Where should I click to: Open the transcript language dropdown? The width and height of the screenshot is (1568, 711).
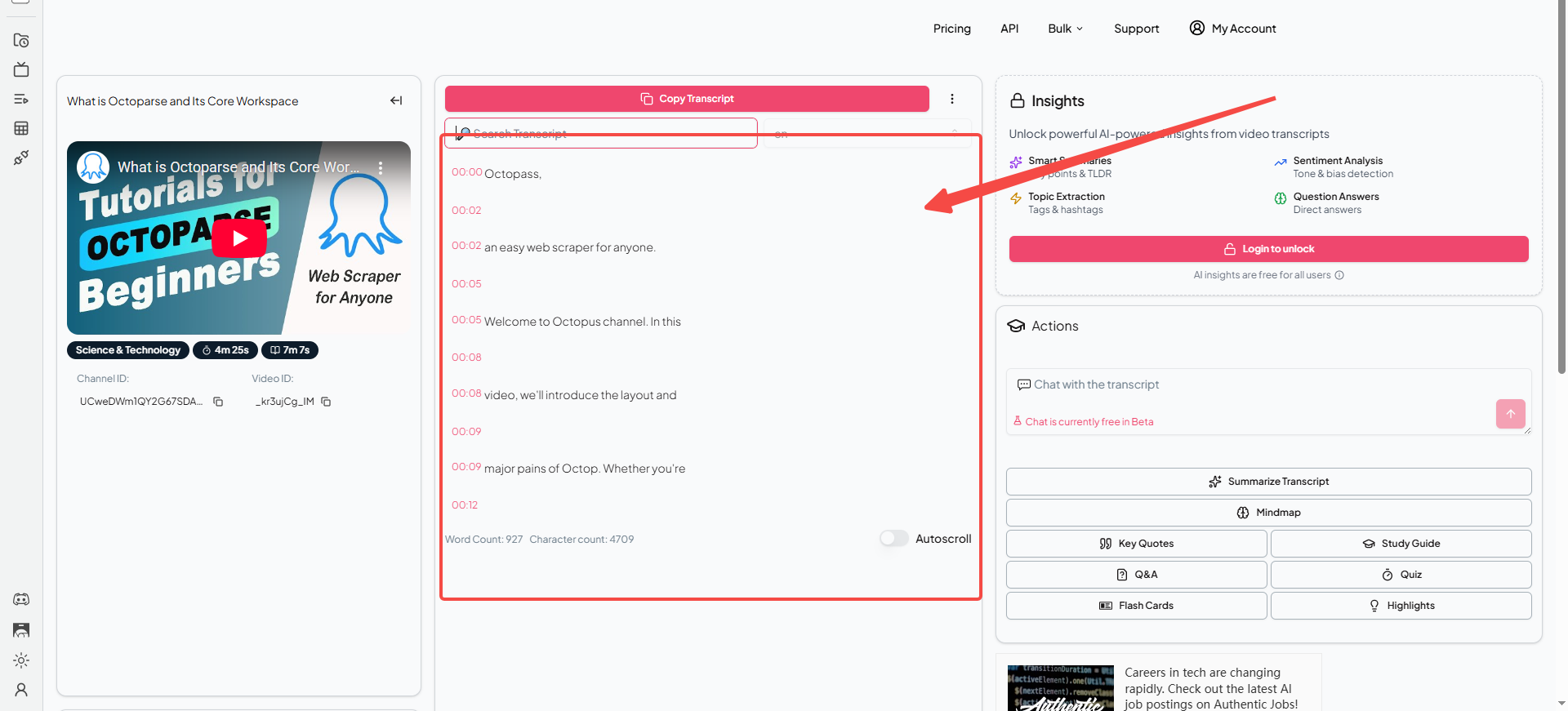click(x=866, y=133)
